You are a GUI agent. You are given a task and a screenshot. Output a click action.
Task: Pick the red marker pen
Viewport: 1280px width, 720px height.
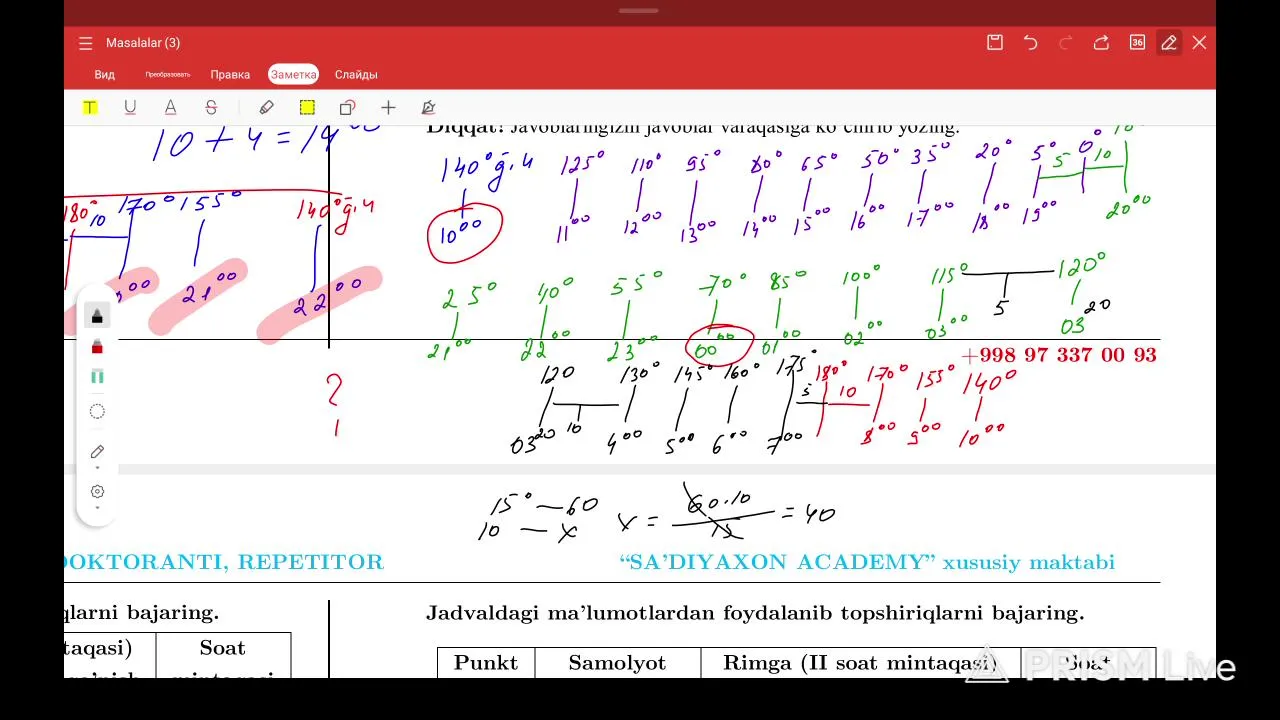(97, 346)
